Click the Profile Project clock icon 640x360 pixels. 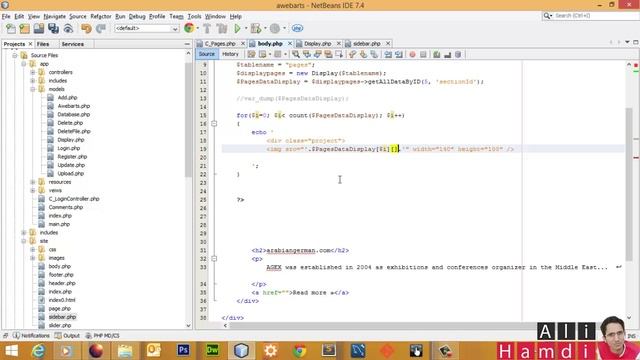[x=275, y=28]
